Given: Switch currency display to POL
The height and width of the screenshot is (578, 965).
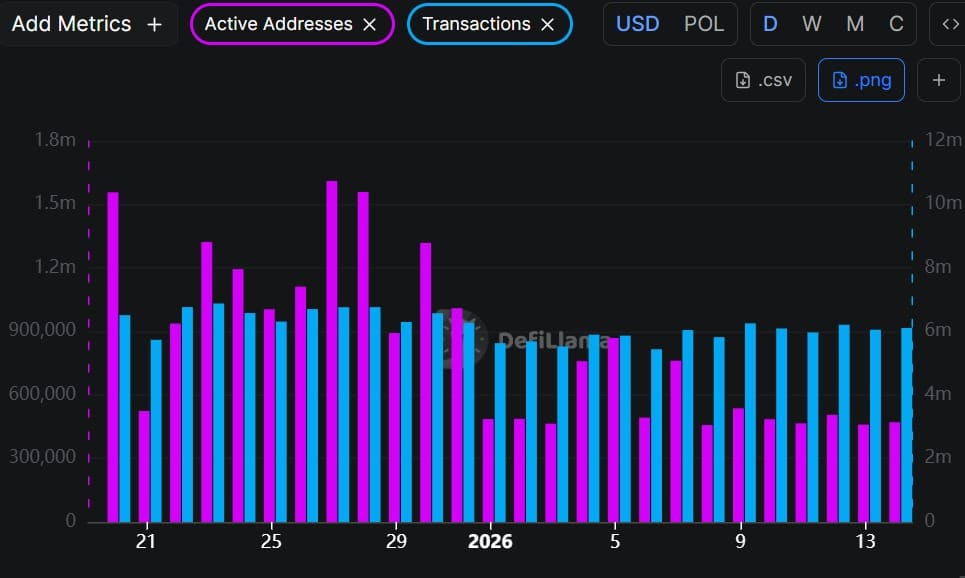Looking at the screenshot, I should (705, 24).
